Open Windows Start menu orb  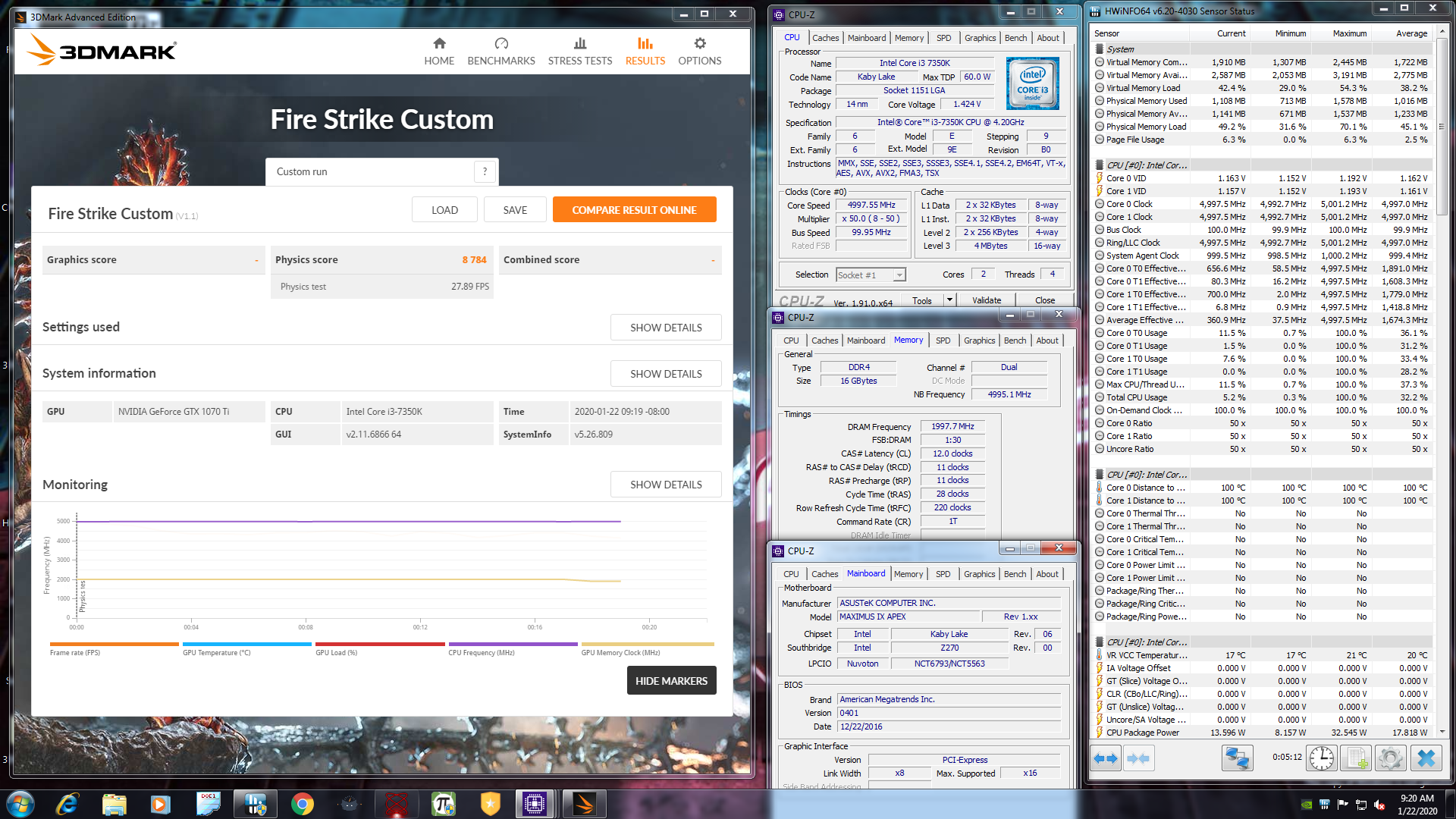[x=20, y=804]
